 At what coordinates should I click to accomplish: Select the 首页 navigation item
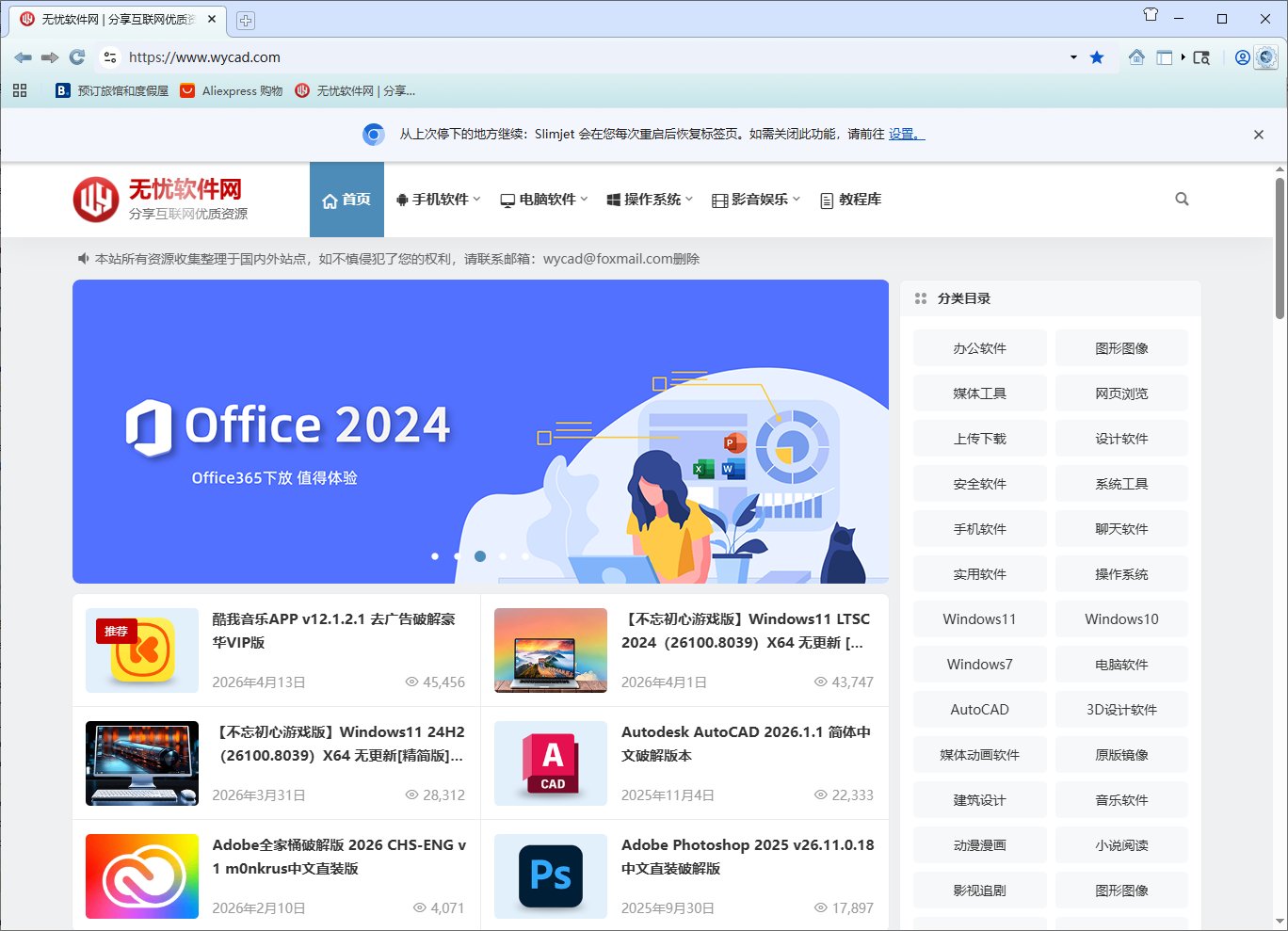(x=346, y=199)
